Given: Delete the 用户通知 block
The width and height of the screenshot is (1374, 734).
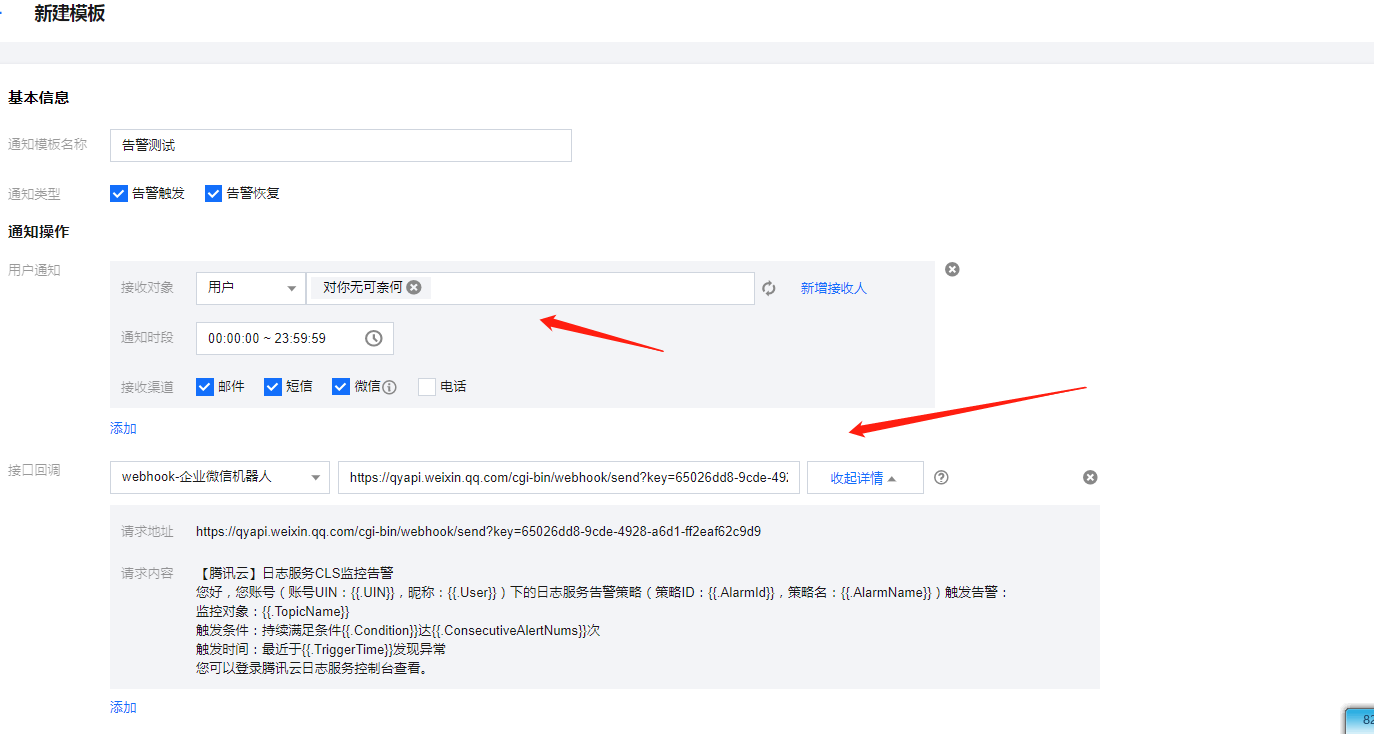Looking at the screenshot, I should tap(952, 269).
